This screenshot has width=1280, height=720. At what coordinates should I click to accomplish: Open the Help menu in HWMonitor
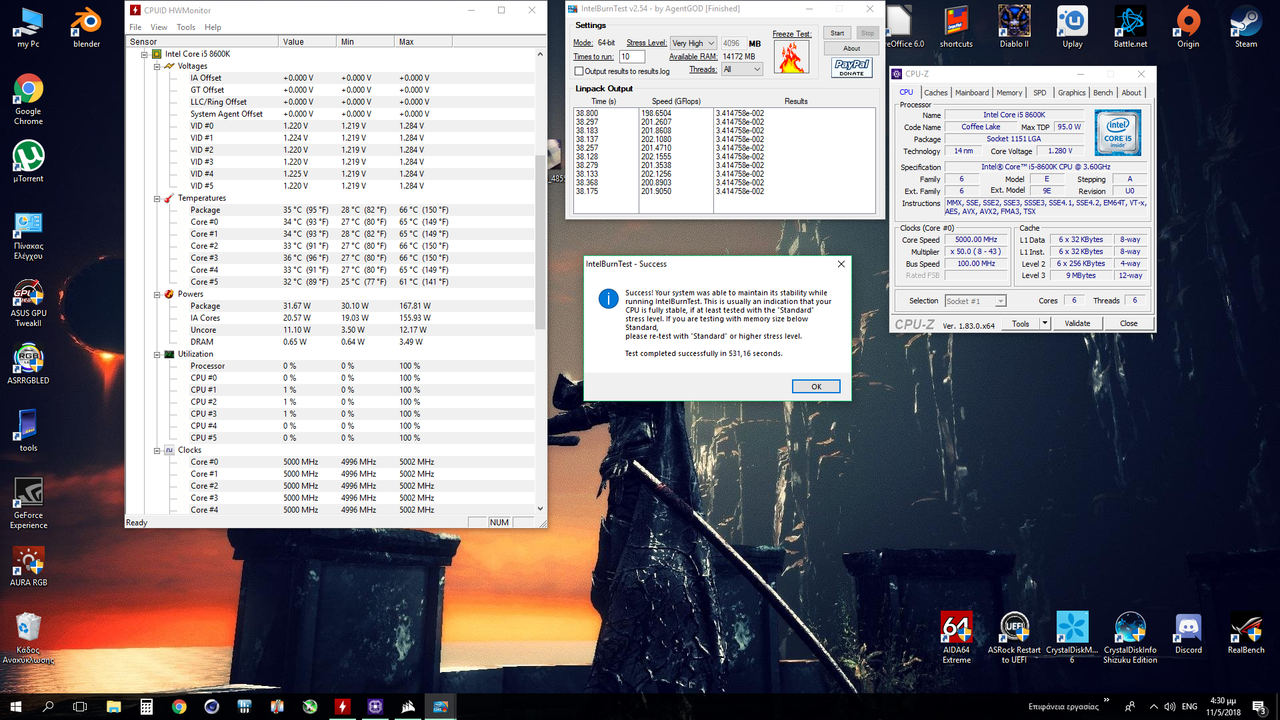click(213, 27)
